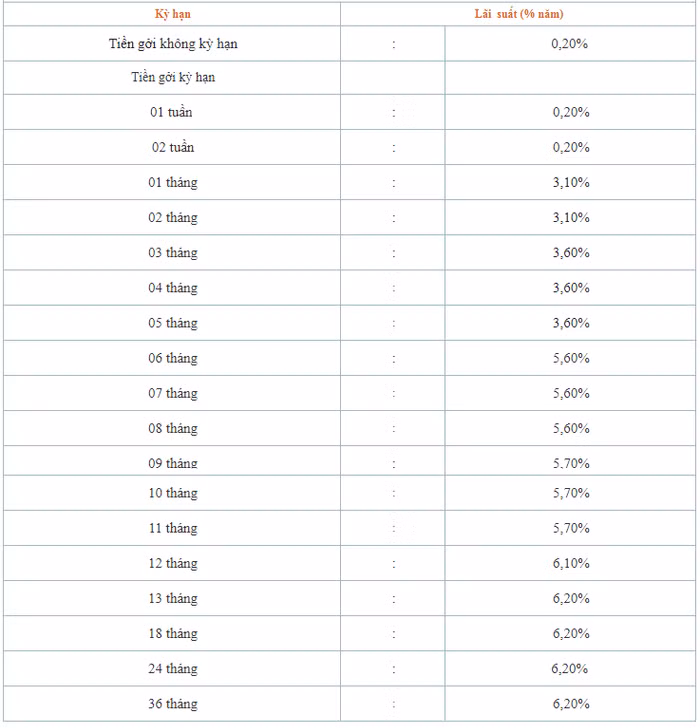Click the "Tiền gởi kỳ hạn" section label
Screen dimensions: 700x728
(x=173, y=77)
